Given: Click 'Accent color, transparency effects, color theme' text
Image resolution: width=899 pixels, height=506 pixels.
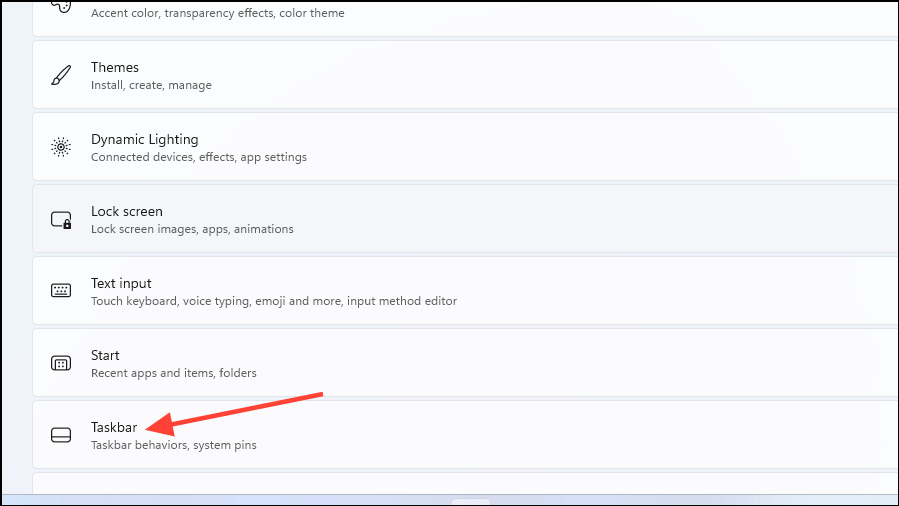Looking at the screenshot, I should (218, 13).
